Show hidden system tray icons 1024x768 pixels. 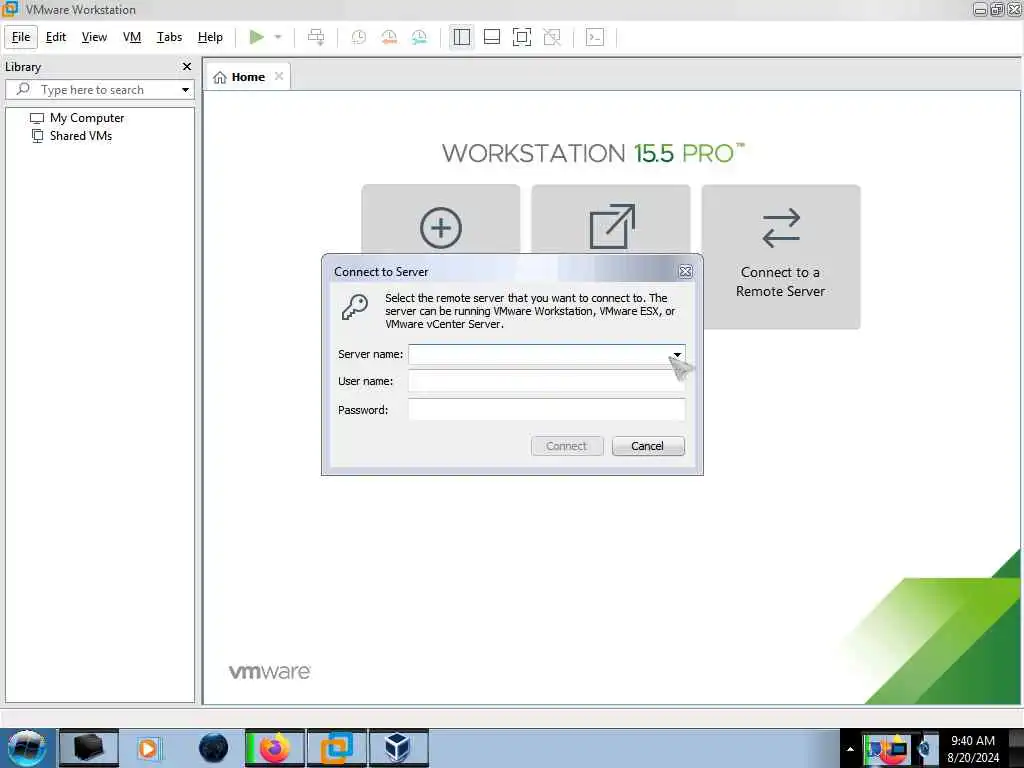coord(850,748)
